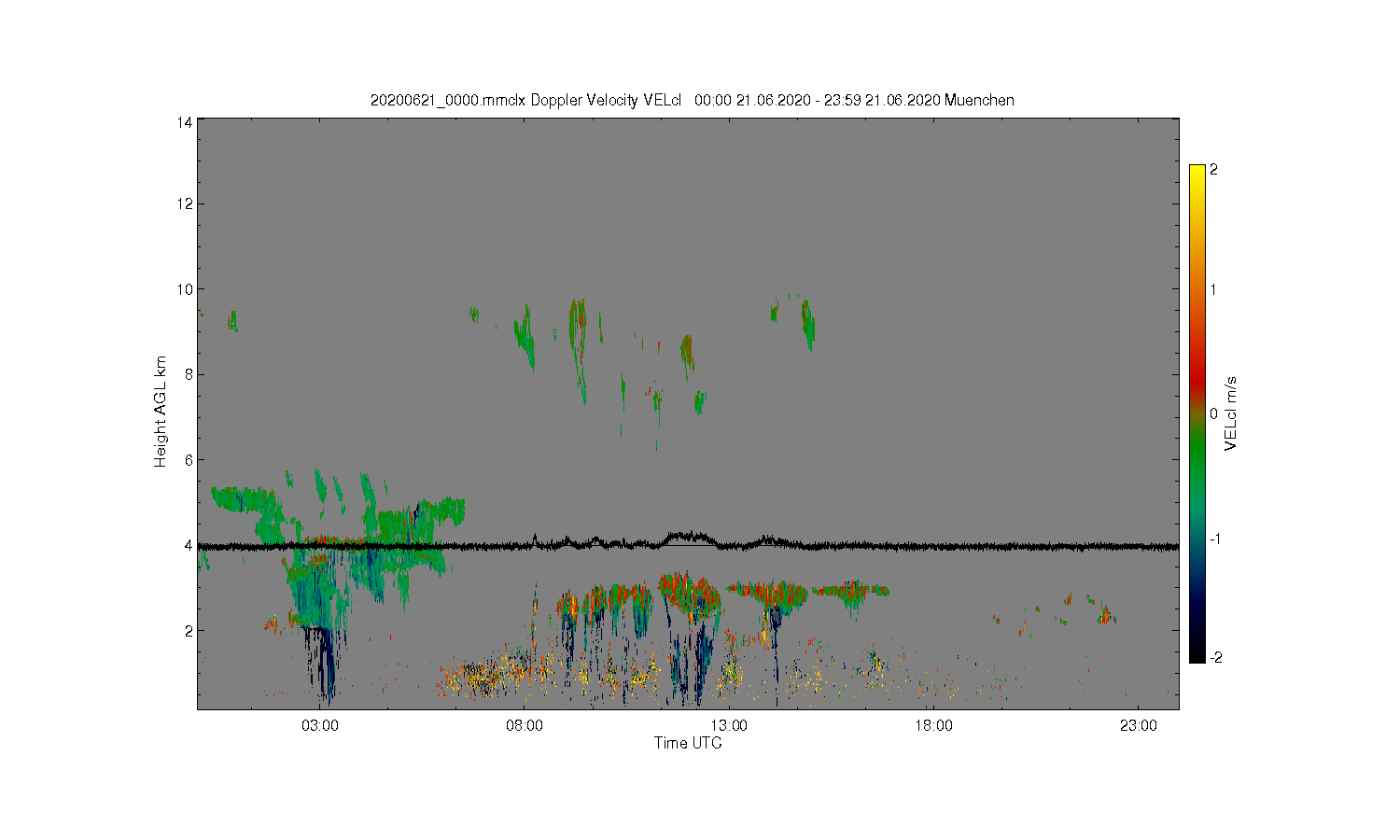1400x840 pixels.
Task: Click the plot title text at top
Action: tap(692, 100)
